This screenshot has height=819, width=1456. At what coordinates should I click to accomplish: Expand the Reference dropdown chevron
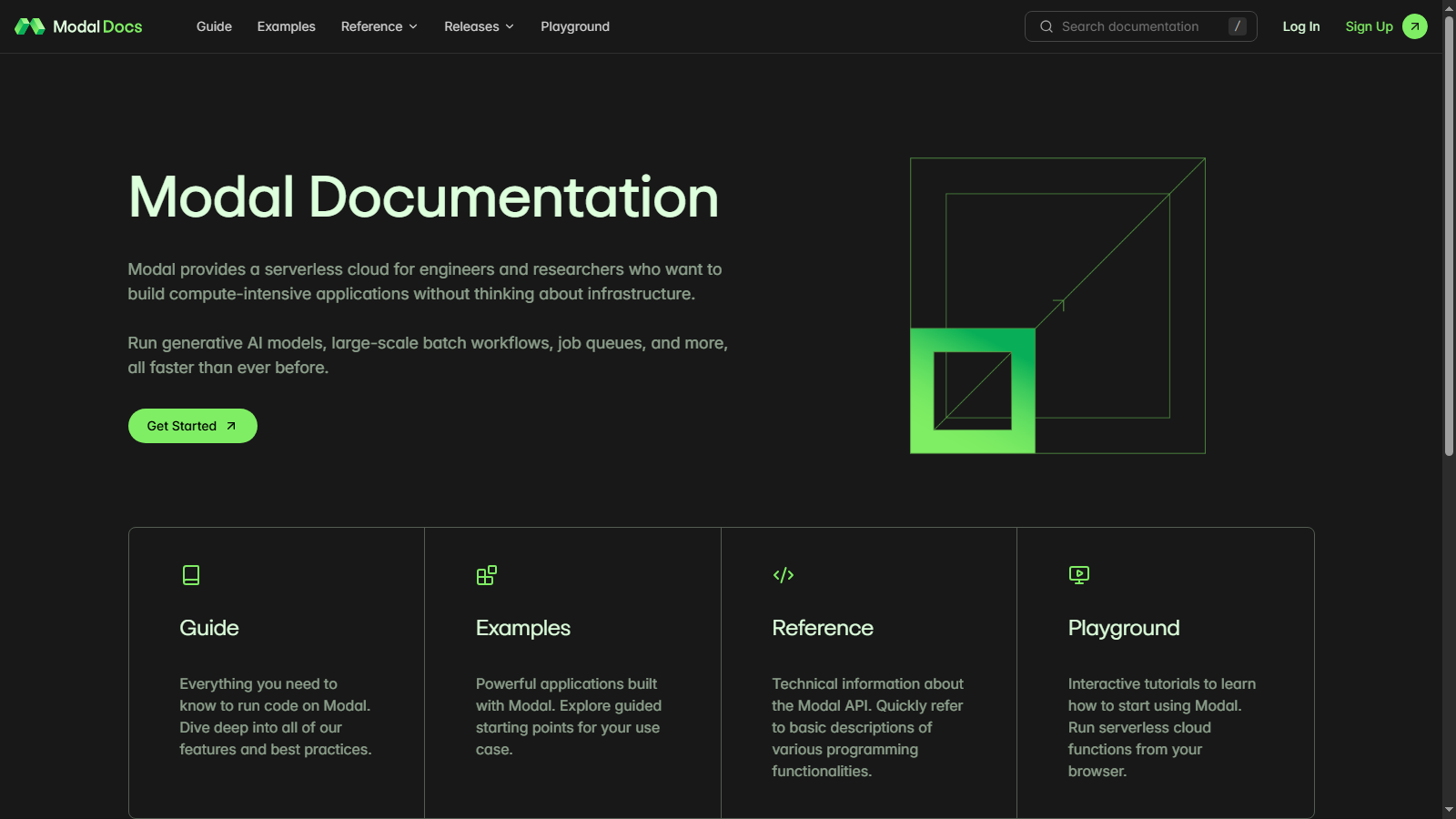pos(413,26)
